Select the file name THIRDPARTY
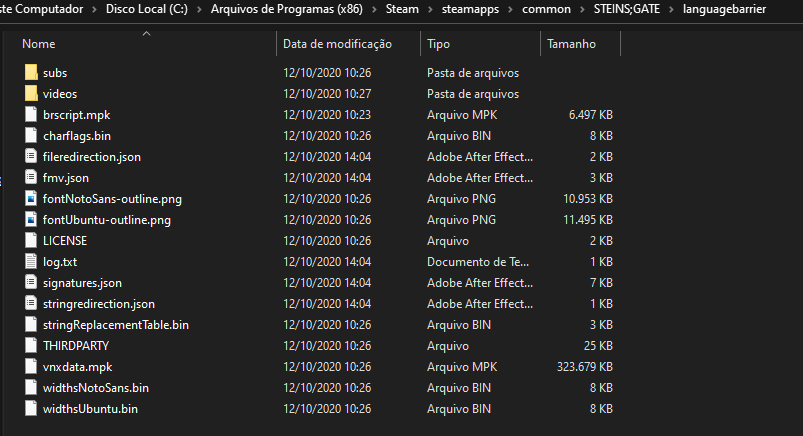 tap(76, 346)
